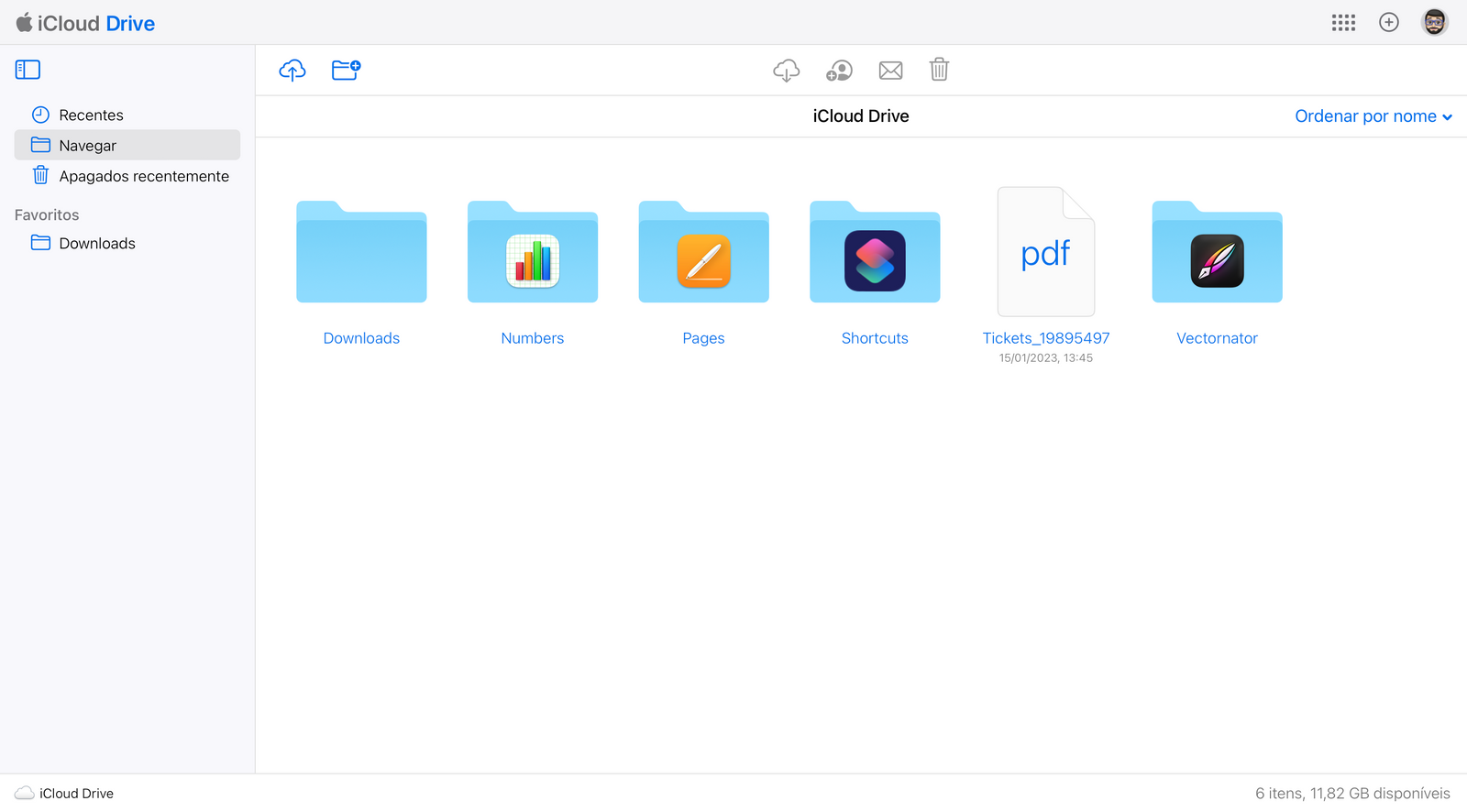
Task: Open Apagados recentemente in sidebar
Action: (144, 176)
